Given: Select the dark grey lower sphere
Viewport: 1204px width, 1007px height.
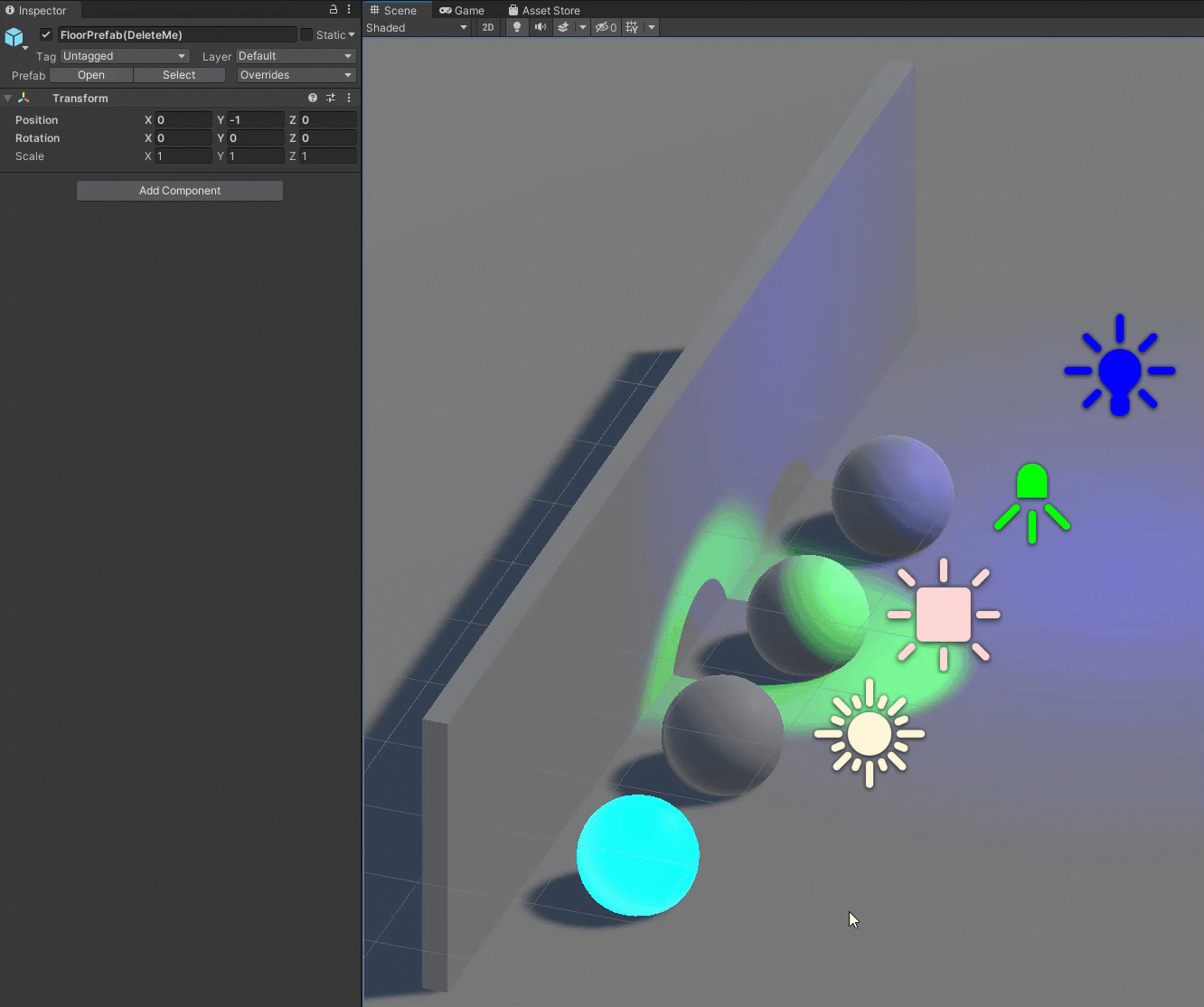Looking at the screenshot, I should tap(723, 735).
